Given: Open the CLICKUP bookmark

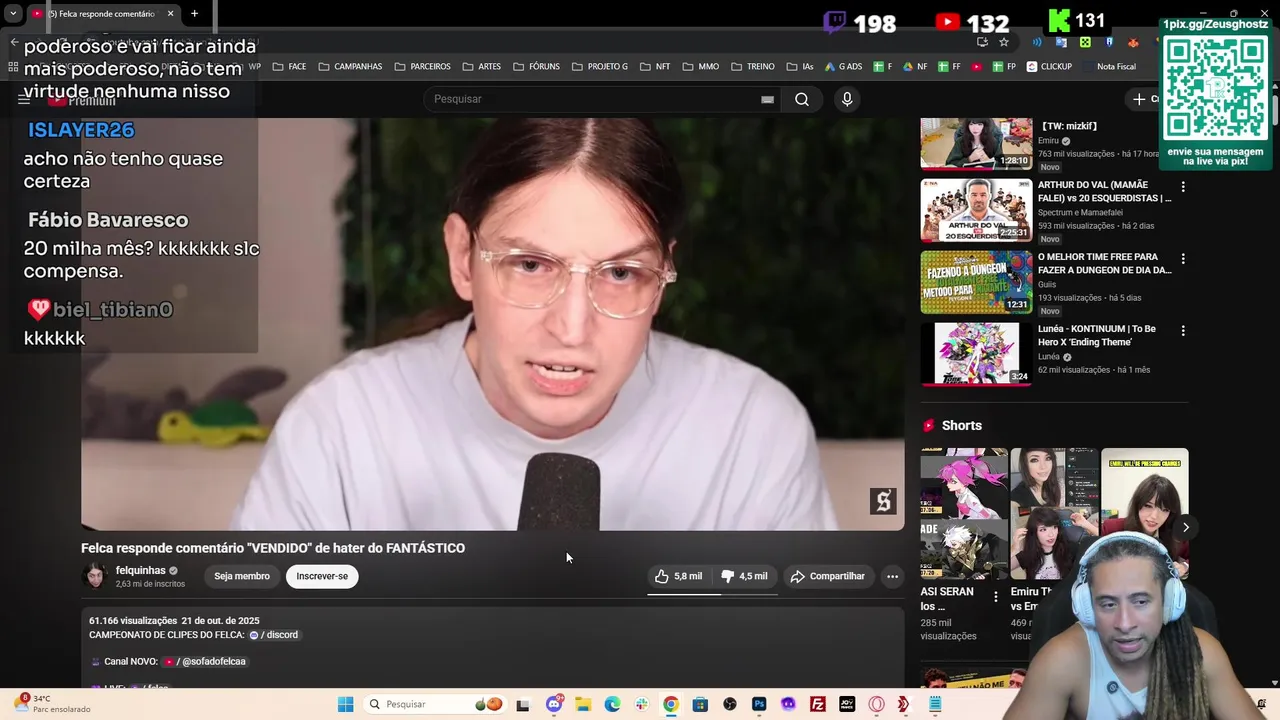Looking at the screenshot, I should (1049, 67).
